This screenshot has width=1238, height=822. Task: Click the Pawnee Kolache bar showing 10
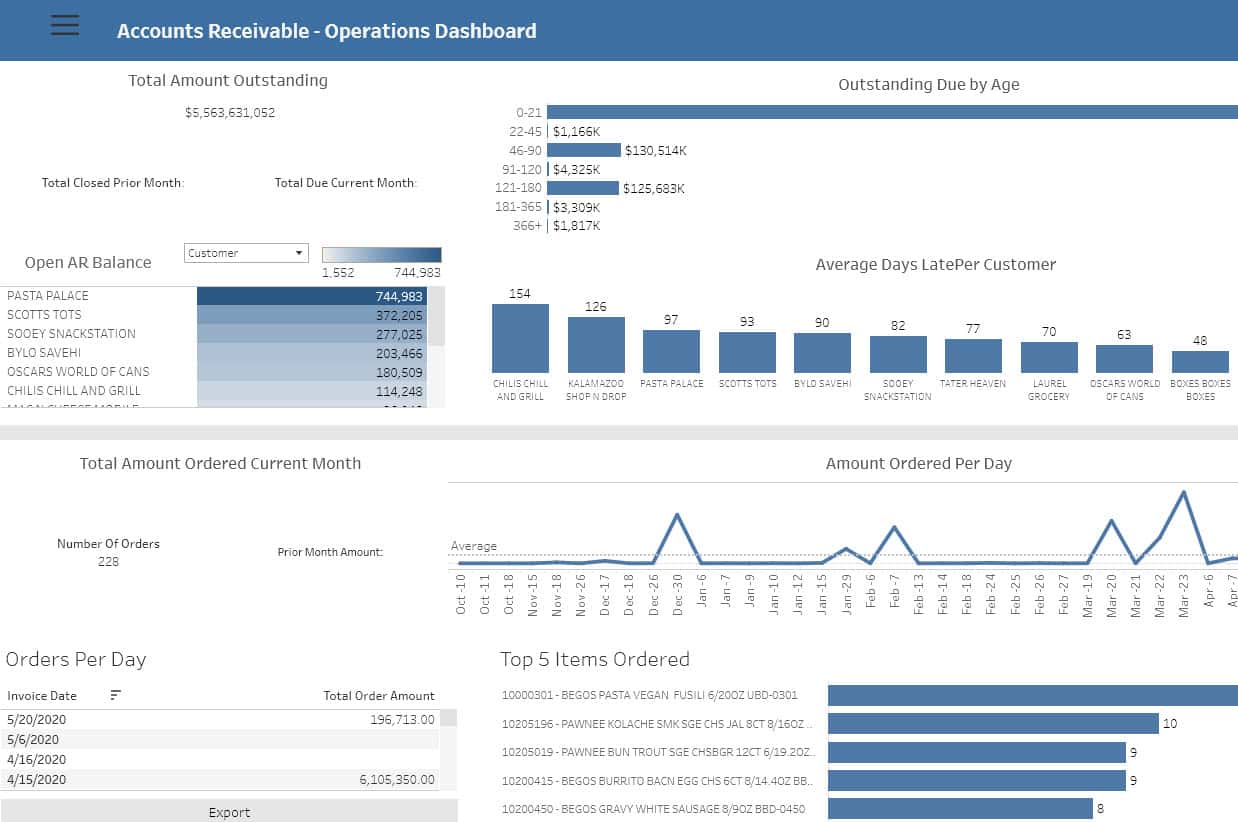993,723
